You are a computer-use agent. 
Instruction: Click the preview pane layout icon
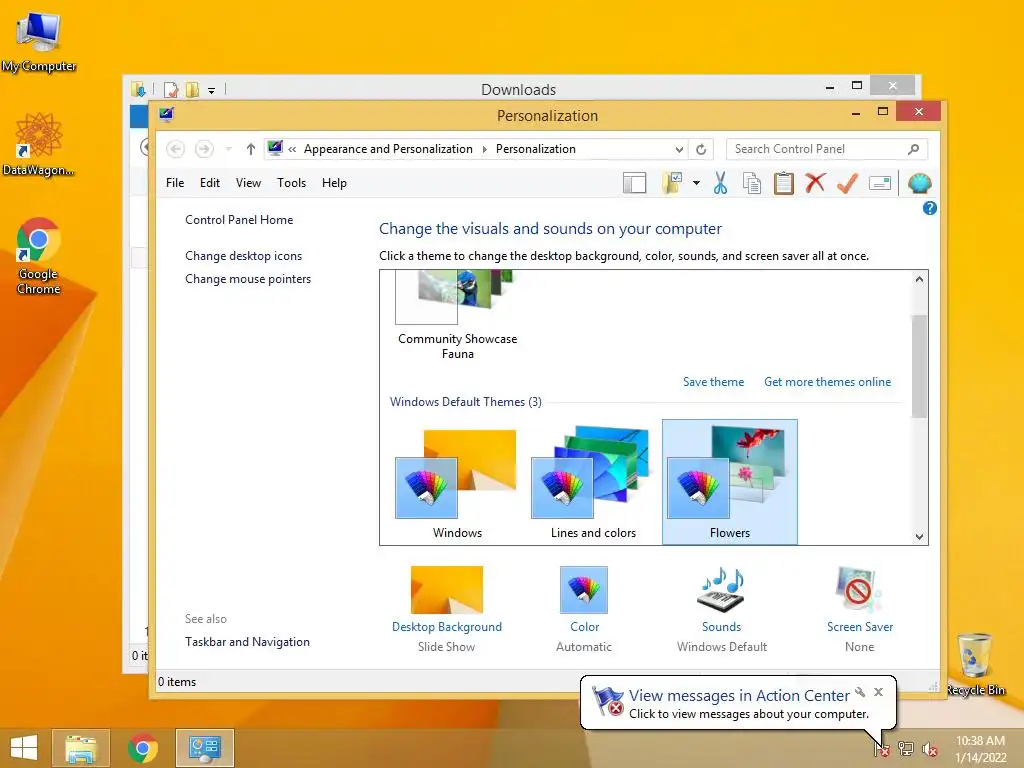click(x=634, y=184)
